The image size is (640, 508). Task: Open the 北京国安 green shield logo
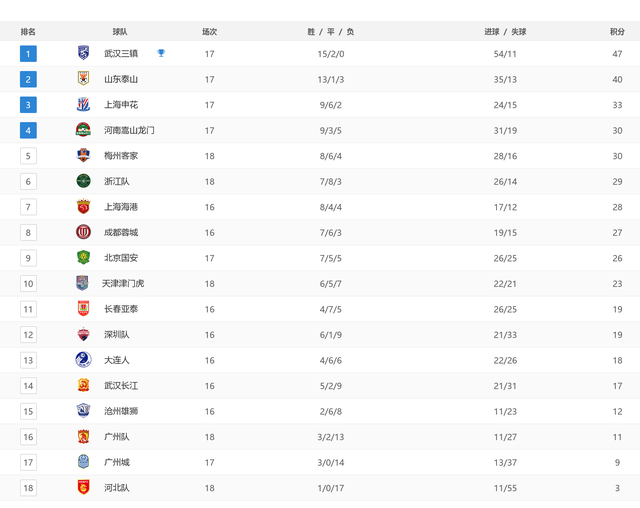(x=83, y=257)
